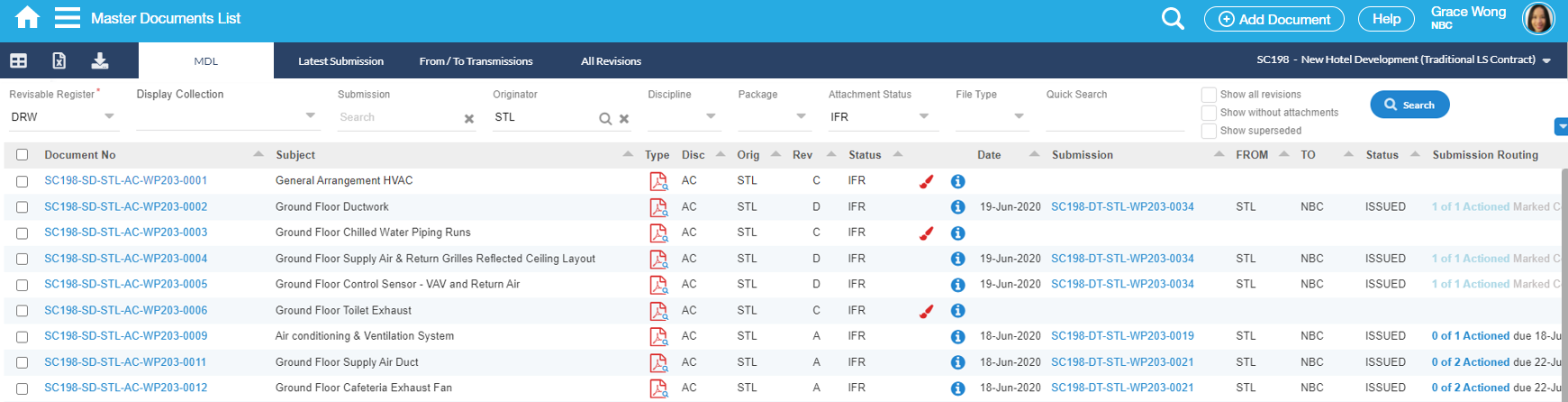Check the box for SC198-SD-STL-AC-WP203-0003 row
The height and width of the screenshot is (402, 1568).
(x=23, y=233)
